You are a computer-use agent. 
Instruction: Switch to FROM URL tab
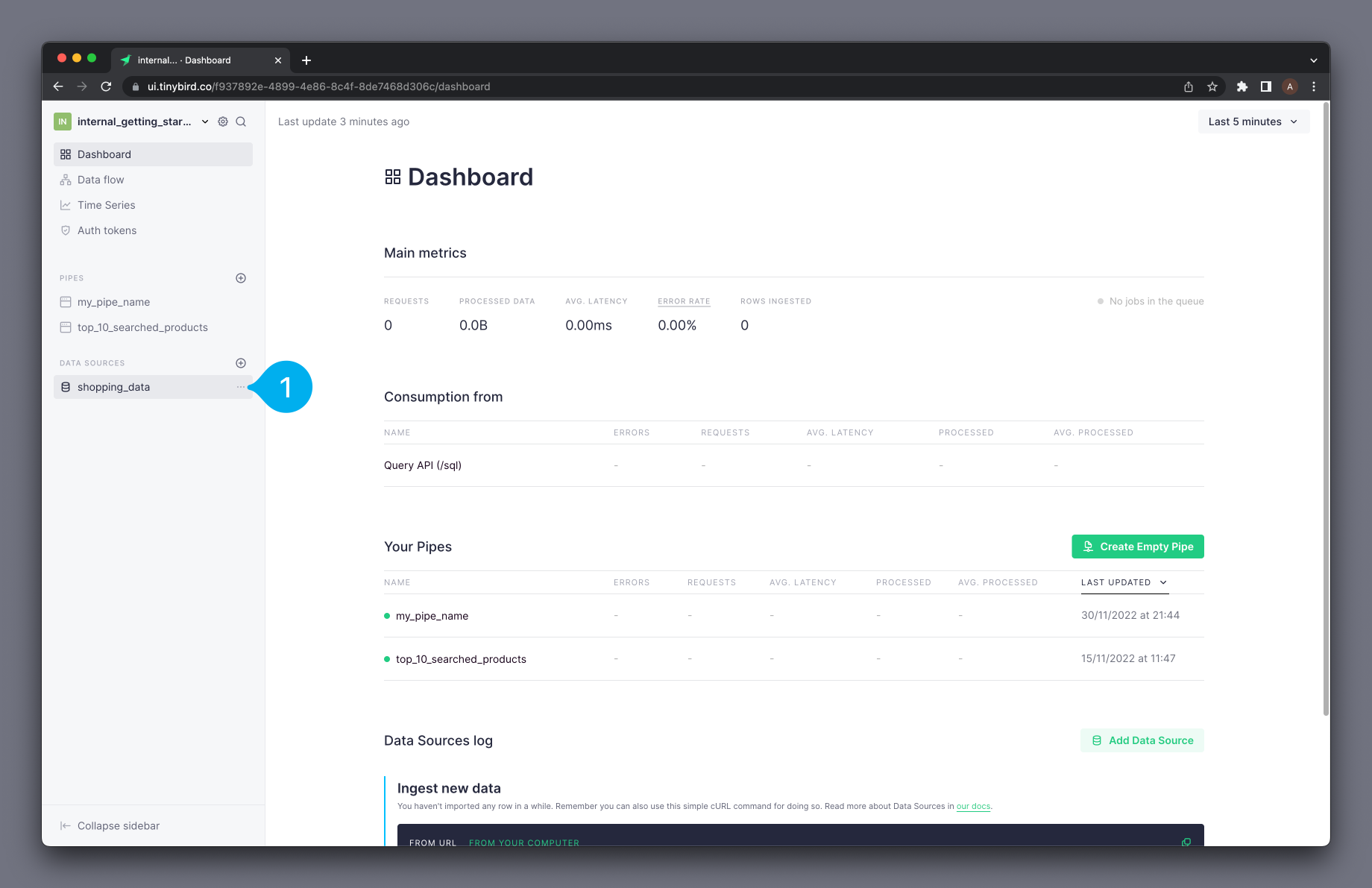432,843
